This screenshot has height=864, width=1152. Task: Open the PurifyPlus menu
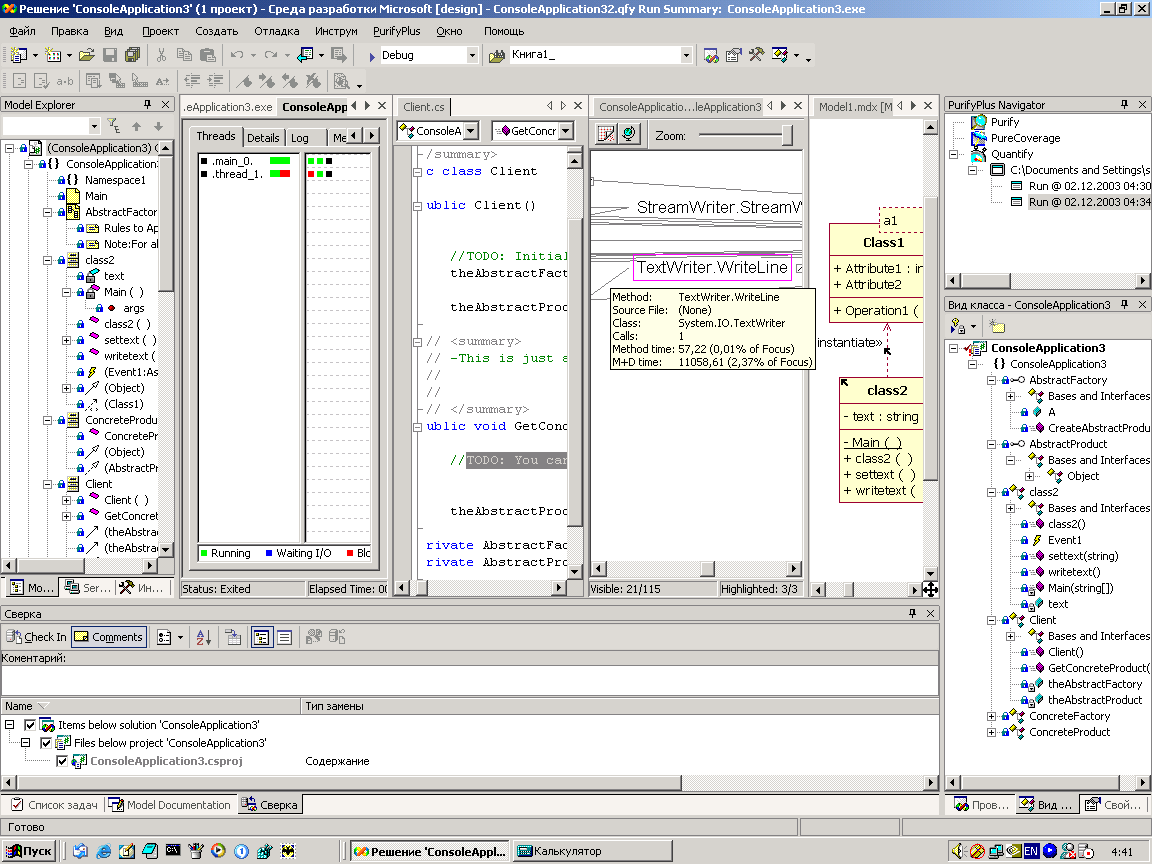397,31
